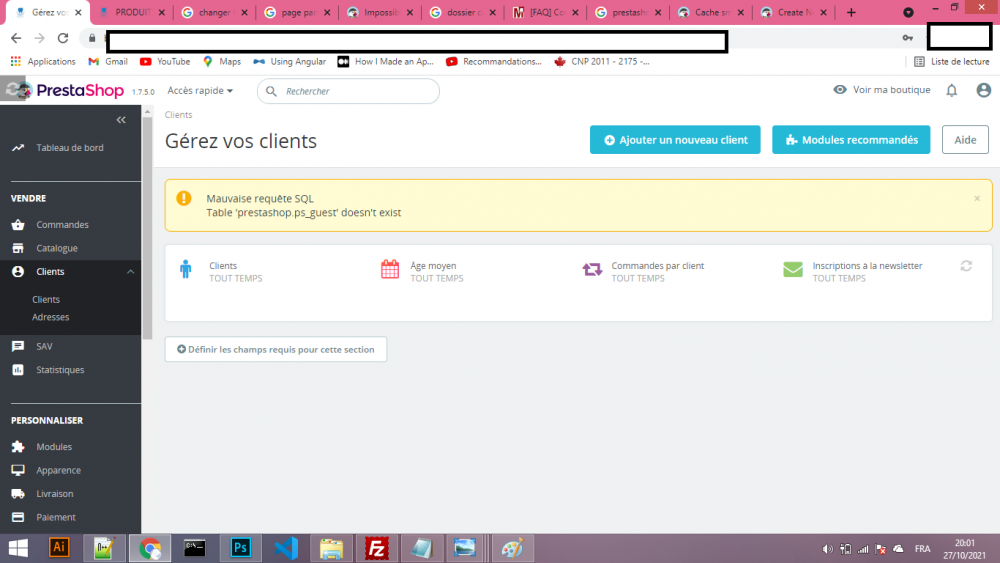Click the Catalogue store icon

(x=18, y=248)
